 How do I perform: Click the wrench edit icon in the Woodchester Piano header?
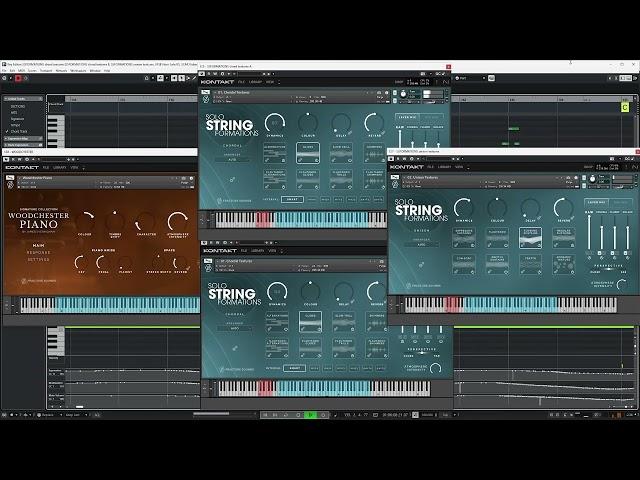pos(10,178)
